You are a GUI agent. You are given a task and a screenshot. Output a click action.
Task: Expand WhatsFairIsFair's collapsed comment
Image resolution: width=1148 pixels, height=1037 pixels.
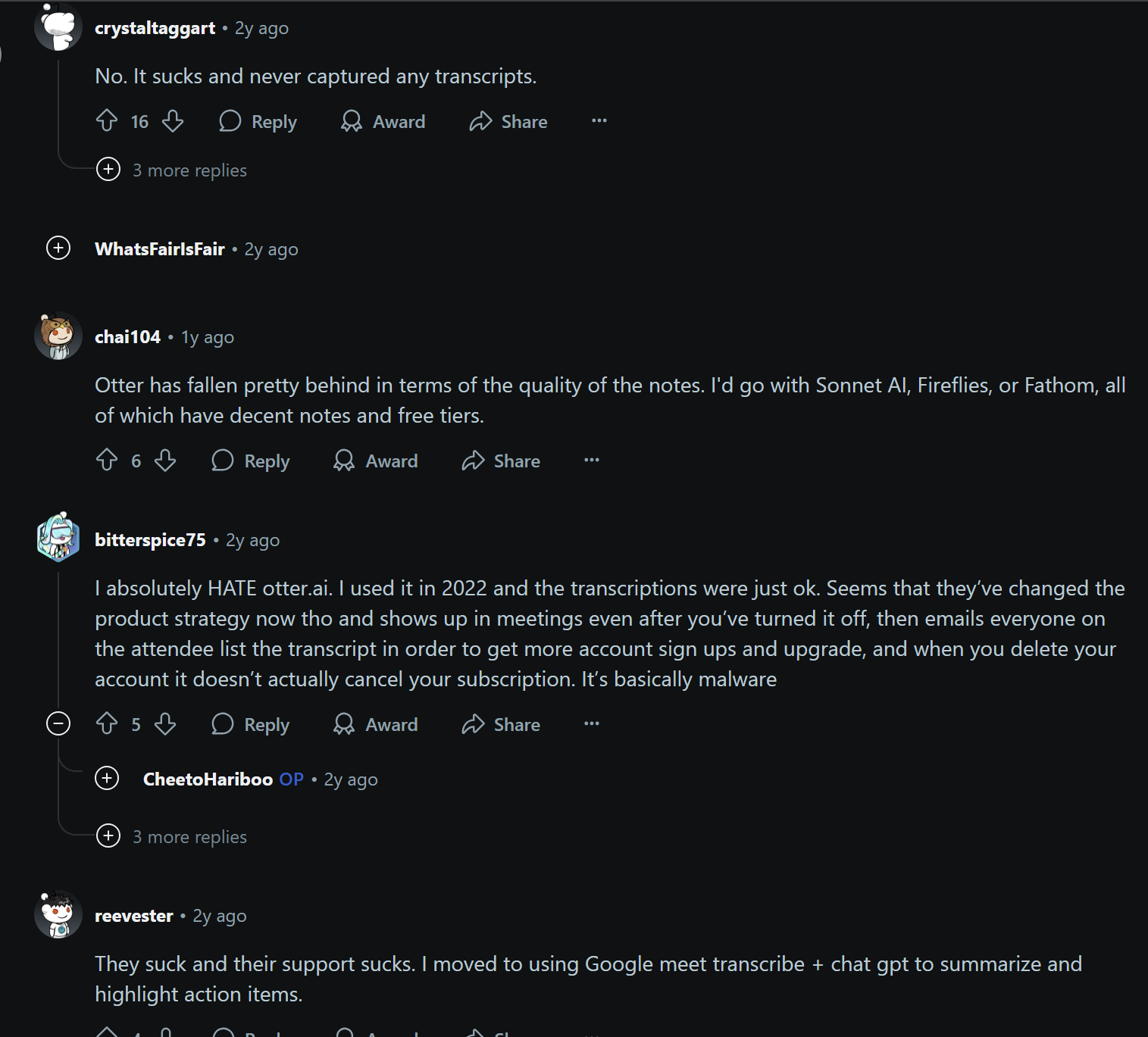(x=58, y=248)
